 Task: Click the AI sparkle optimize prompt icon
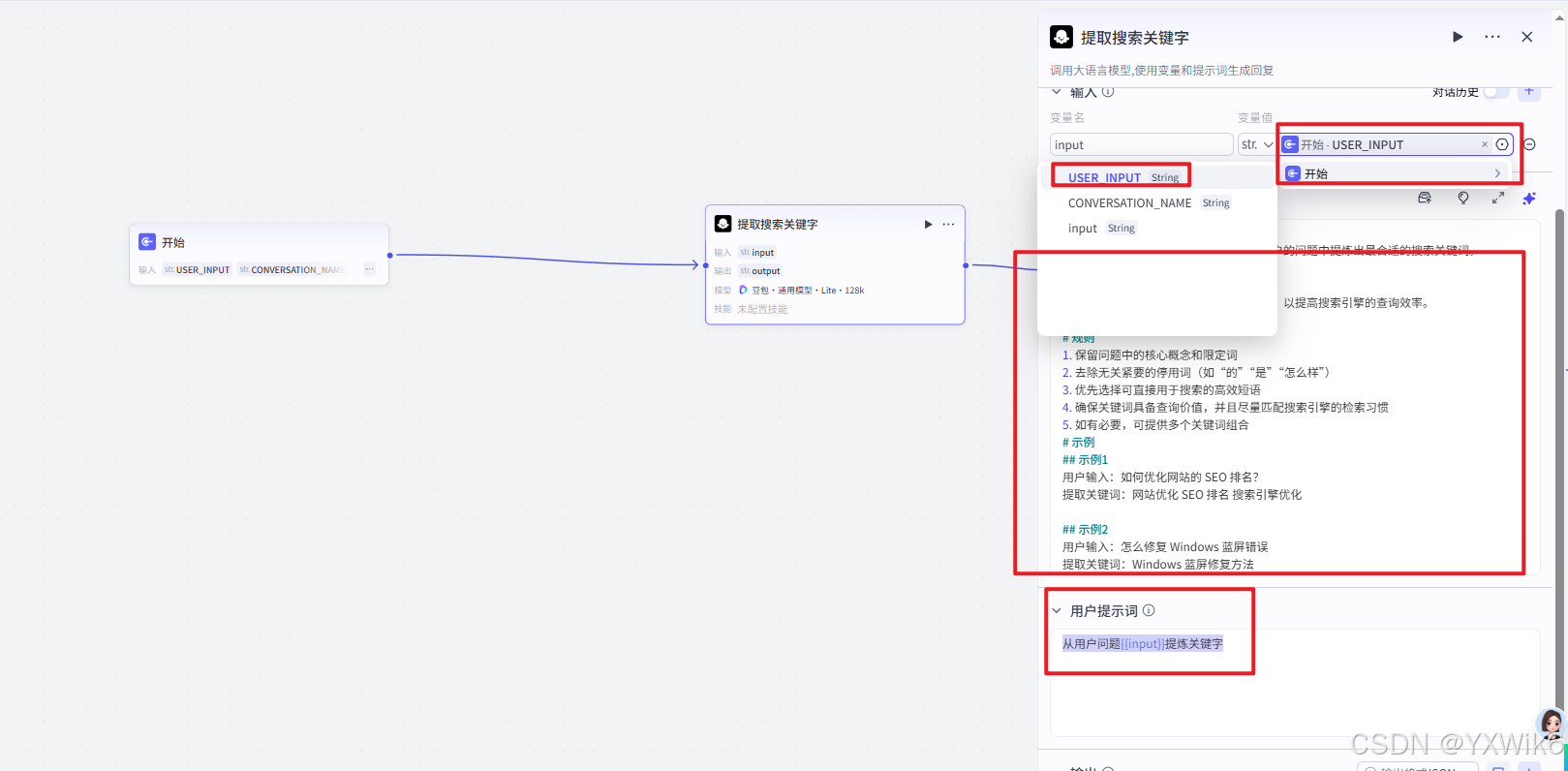click(x=1529, y=198)
